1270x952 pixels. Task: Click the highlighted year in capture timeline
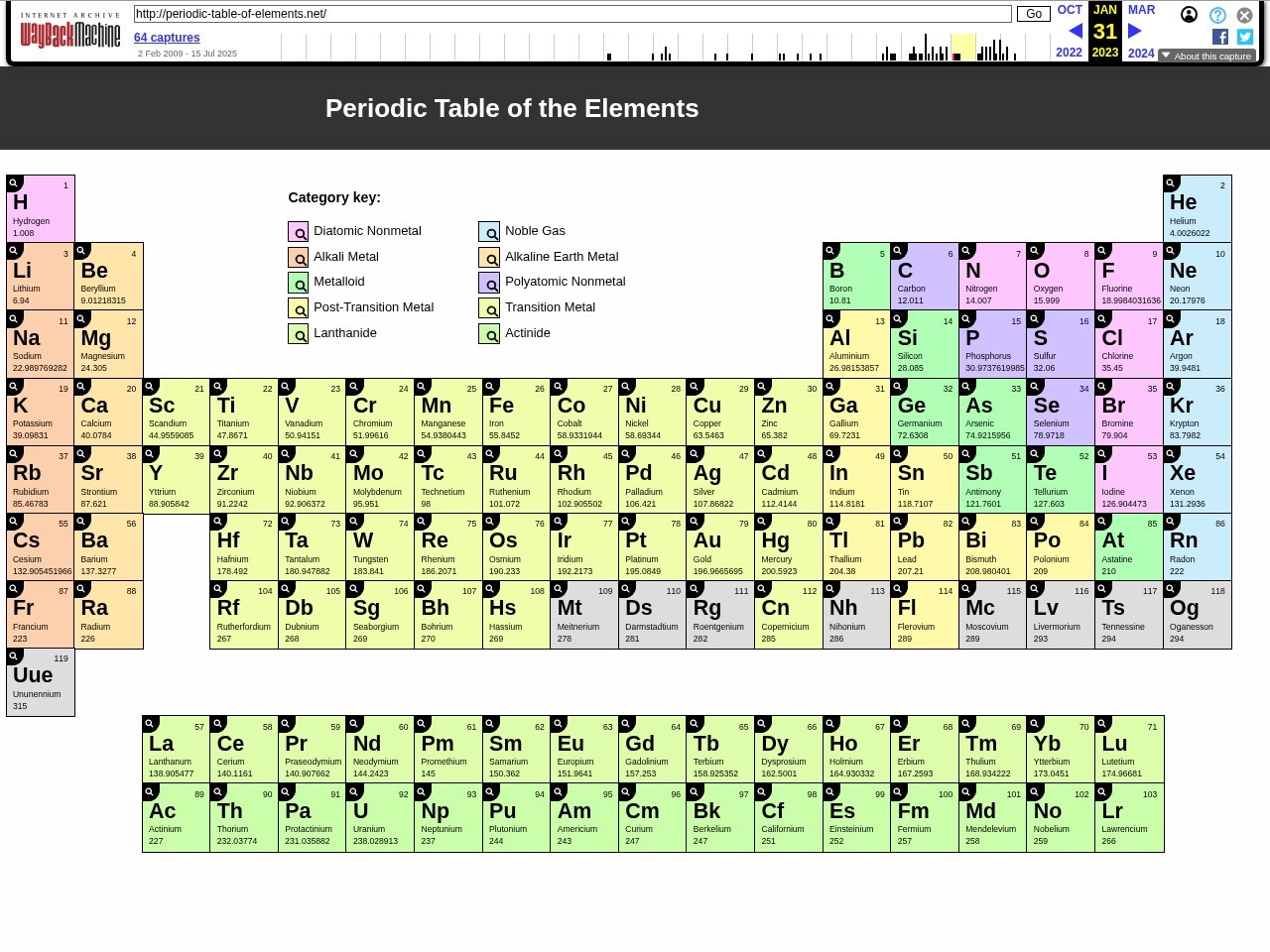(x=962, y=48)
